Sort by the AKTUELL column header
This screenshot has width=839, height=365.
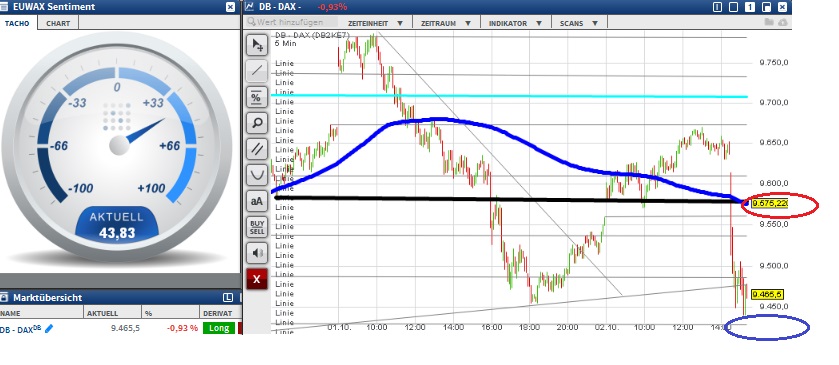[113, 313]
